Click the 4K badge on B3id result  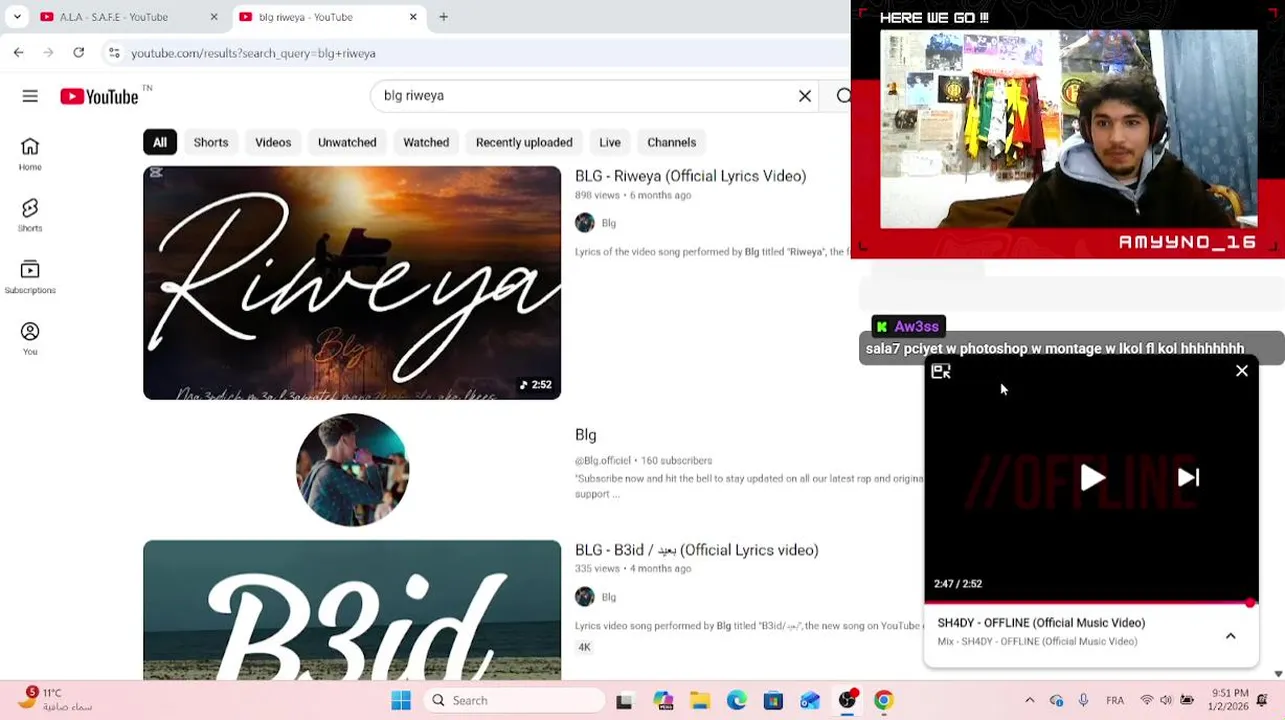click(x=584, y=647)
